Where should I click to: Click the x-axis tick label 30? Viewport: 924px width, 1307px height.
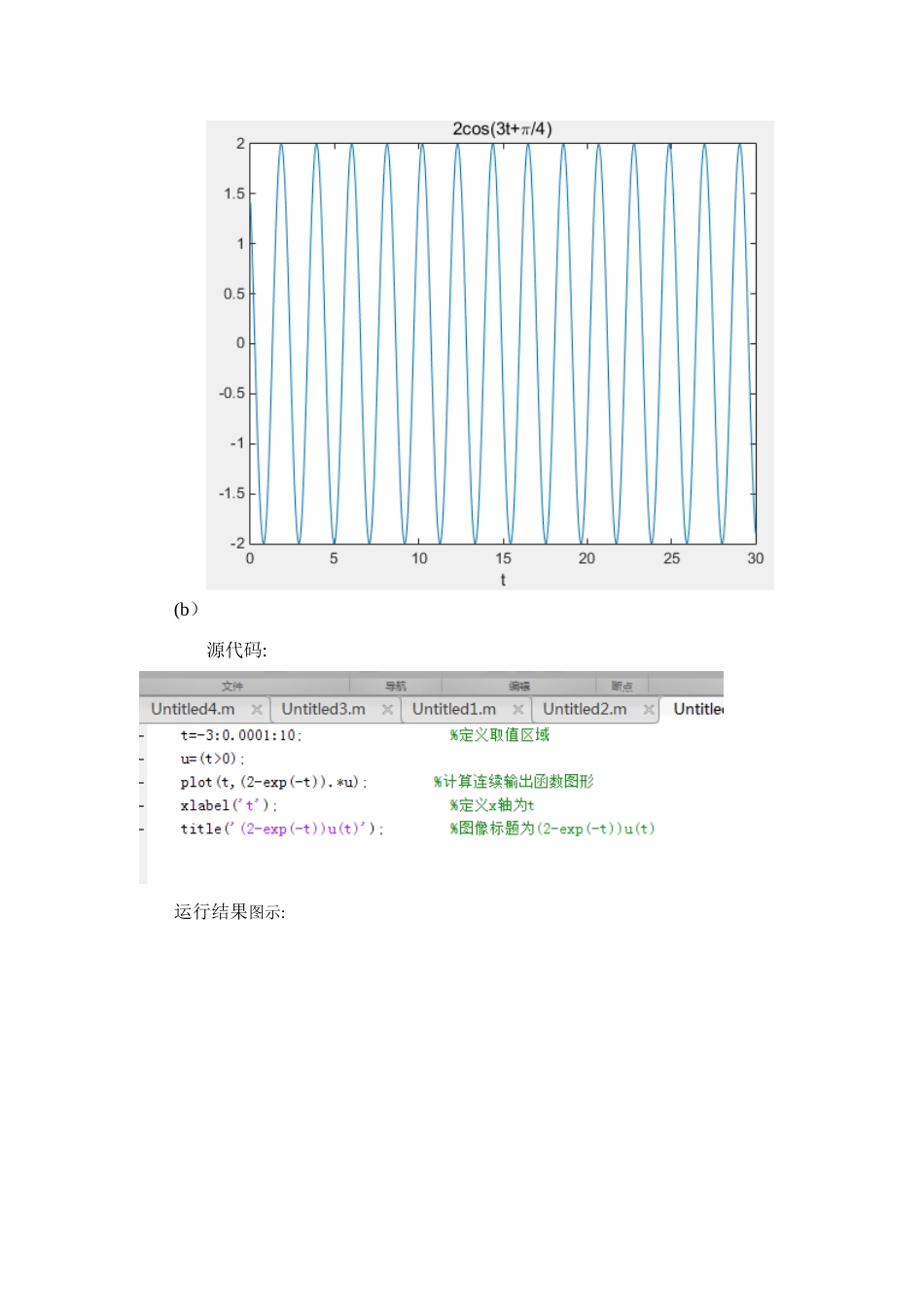pos(756,558)
